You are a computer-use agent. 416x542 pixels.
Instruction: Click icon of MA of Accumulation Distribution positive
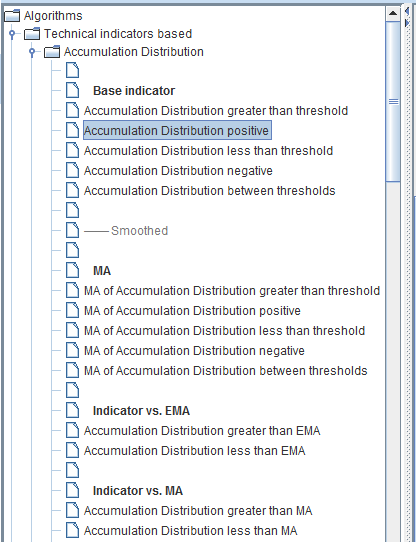(72, 311)
